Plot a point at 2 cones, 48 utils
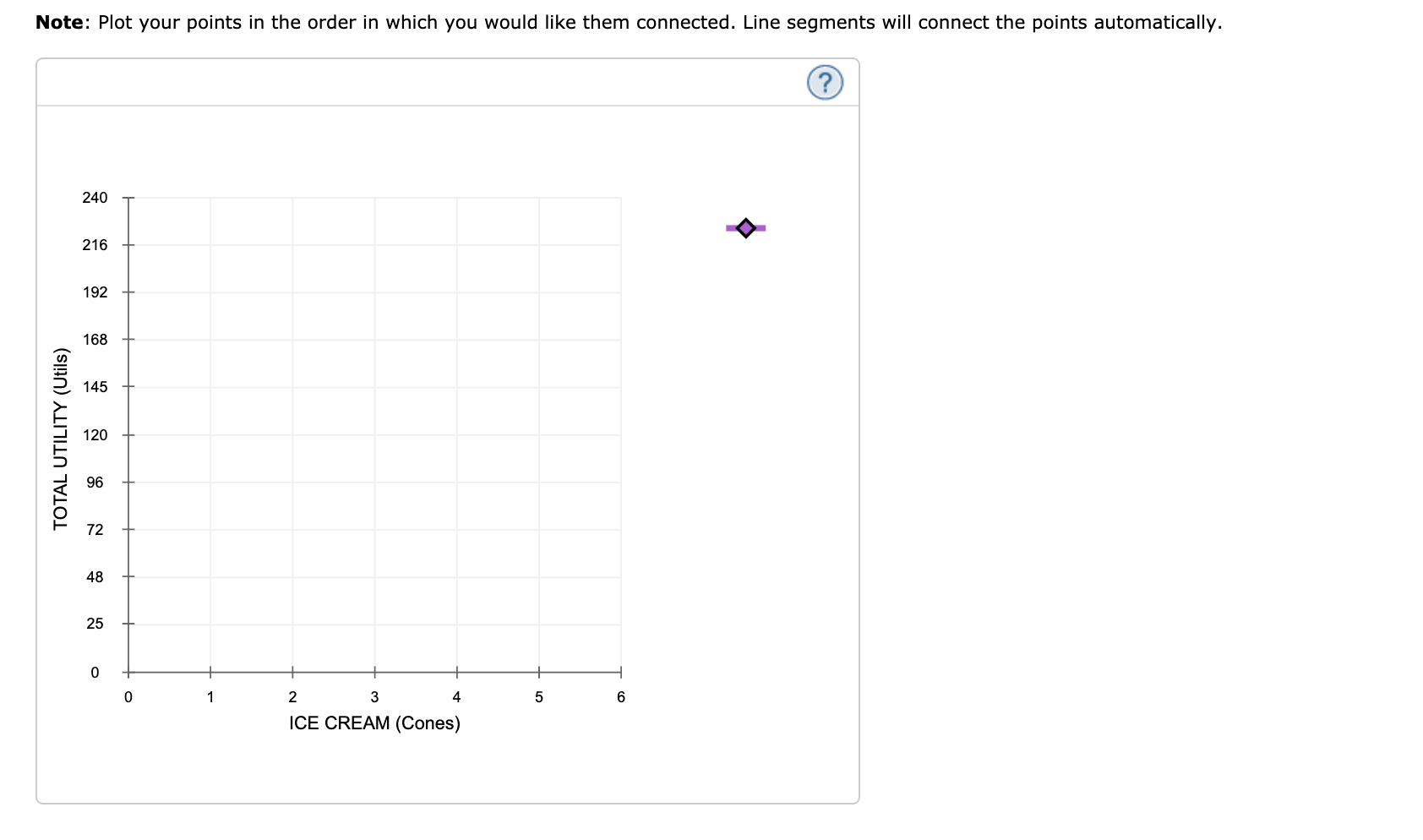The width and height of the screenshot is (1423, 840). click(292, 576)
